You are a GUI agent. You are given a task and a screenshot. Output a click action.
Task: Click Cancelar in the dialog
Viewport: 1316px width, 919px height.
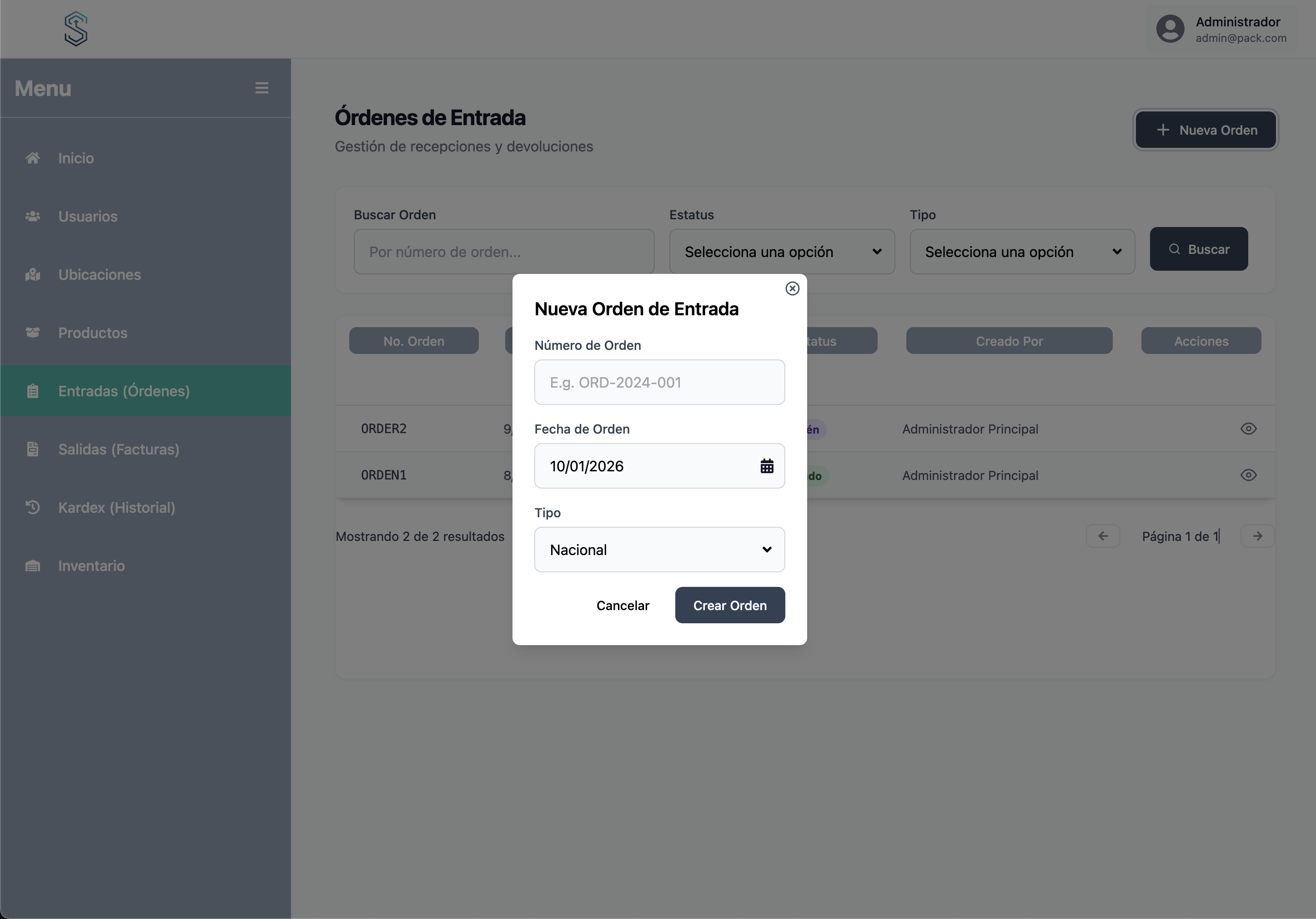(x=623, y=606)
